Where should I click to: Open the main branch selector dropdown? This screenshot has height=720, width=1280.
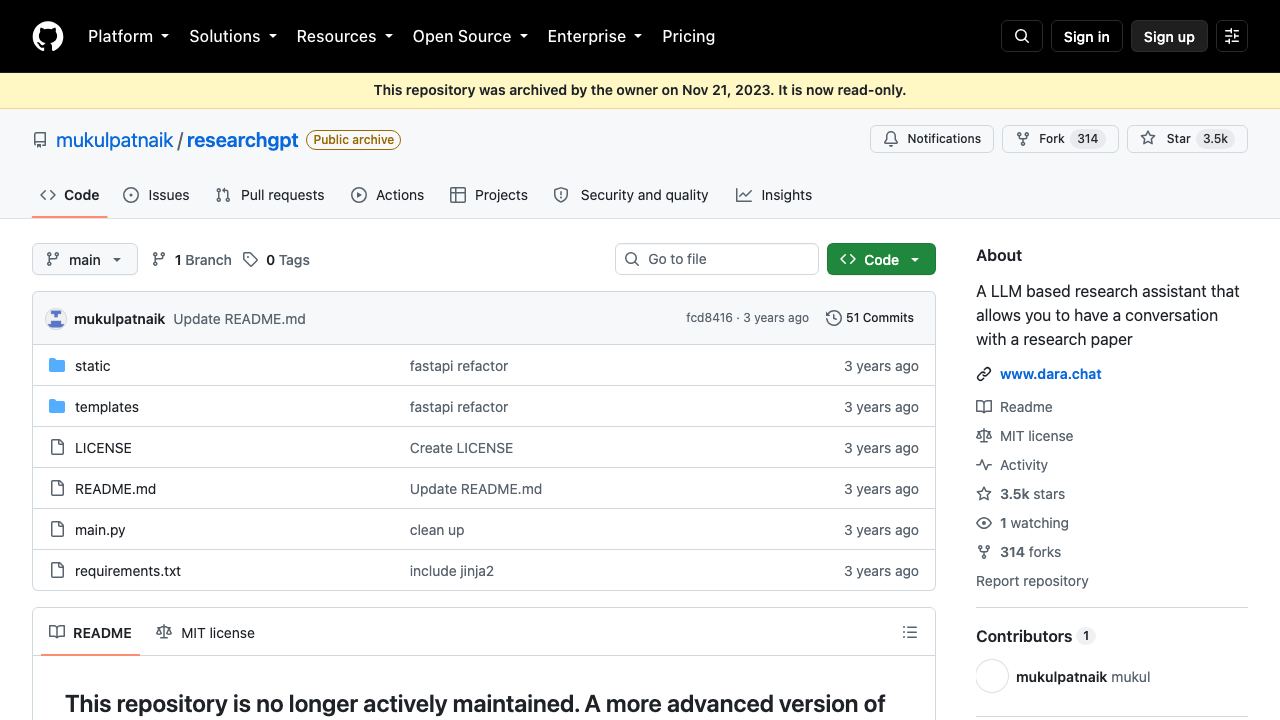pyautogui.click(x=85, y=260)
